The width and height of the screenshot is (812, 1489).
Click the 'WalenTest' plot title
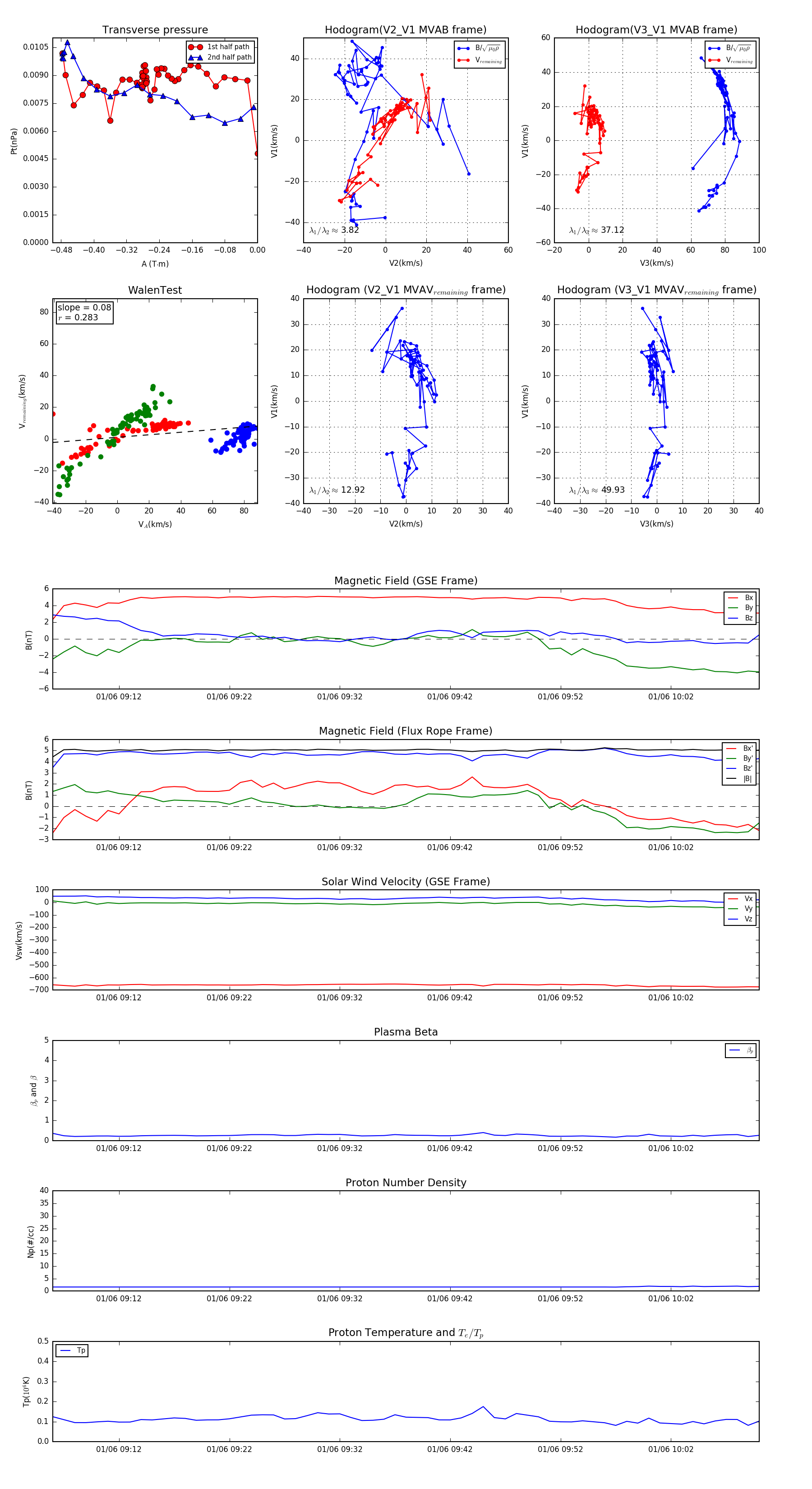[x=155, y=290]
